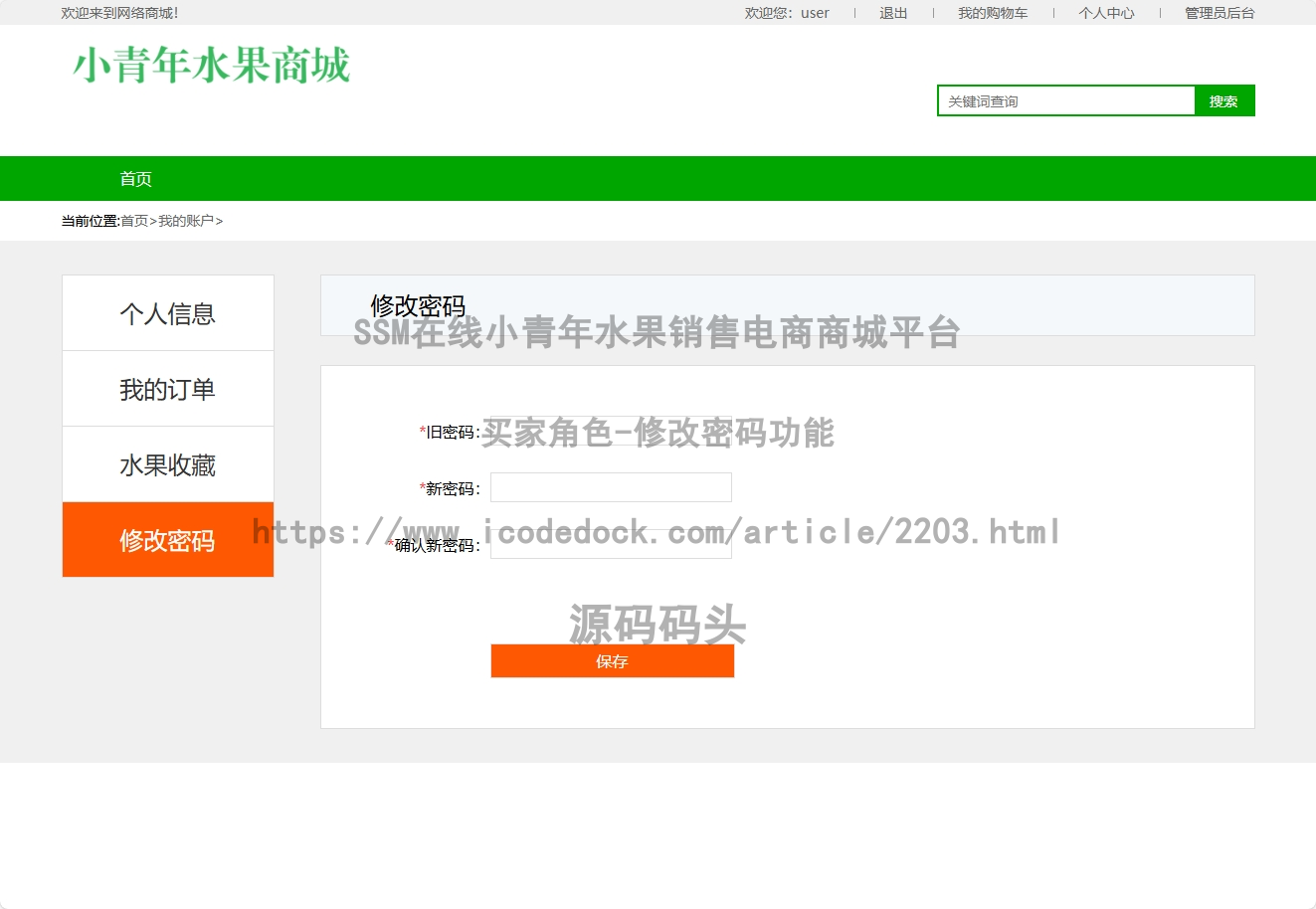
Task: Click the 欢迎您: user greeting text
Action: 787,13
